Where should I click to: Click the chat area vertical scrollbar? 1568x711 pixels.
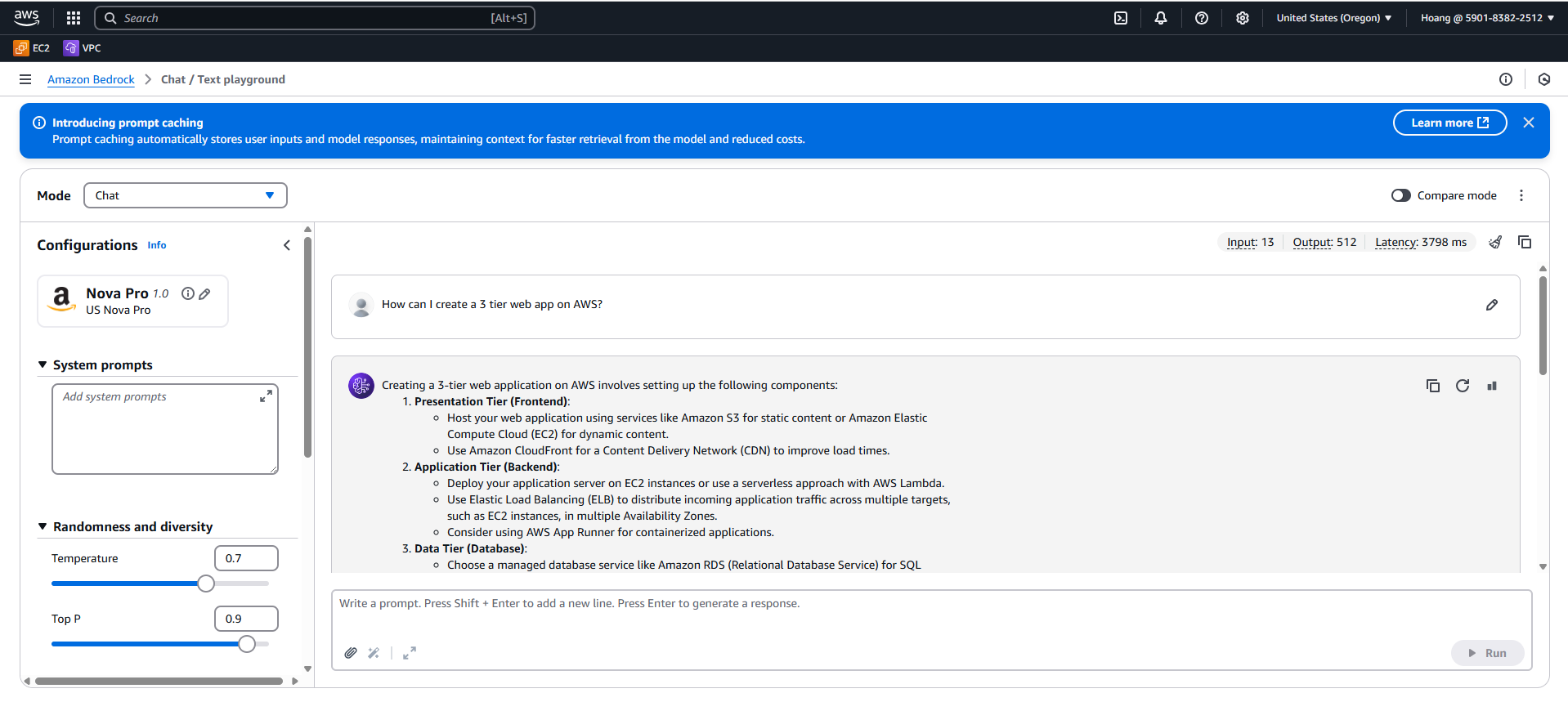pos(1543,324)
